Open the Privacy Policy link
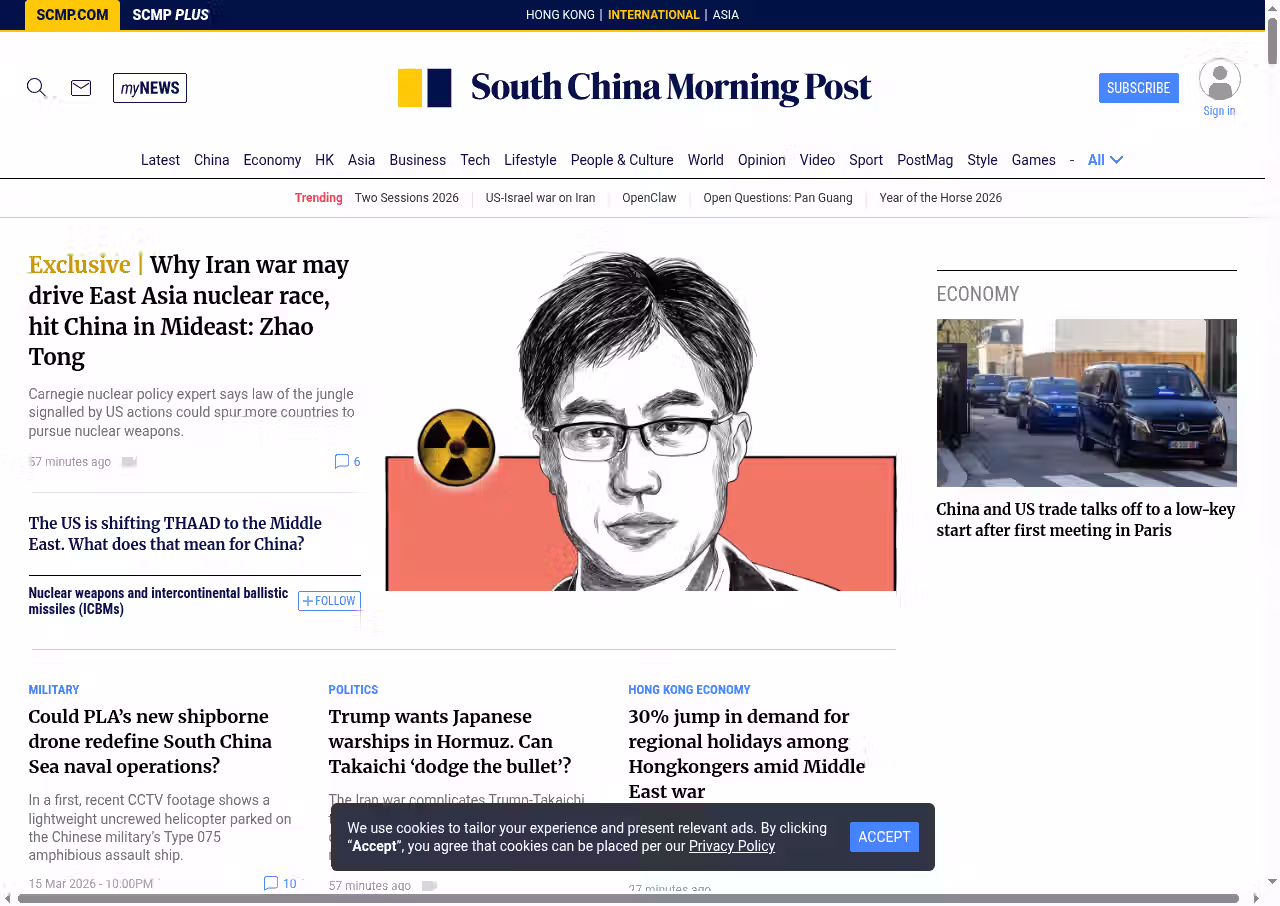Viewport: 1280px width, 906px height. (x=731, y=846)
